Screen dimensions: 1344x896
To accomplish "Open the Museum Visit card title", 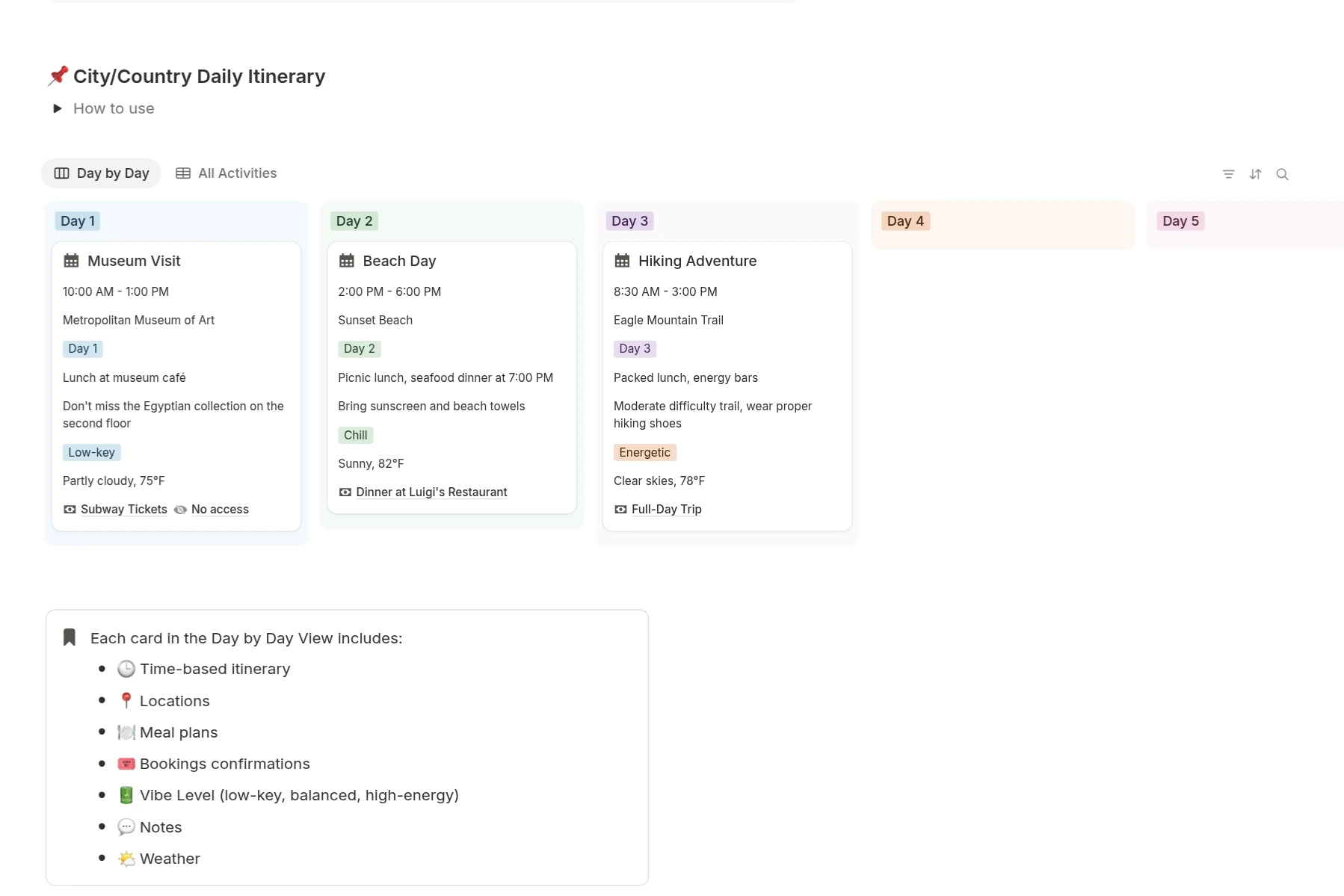I will (x=134, y=261).
